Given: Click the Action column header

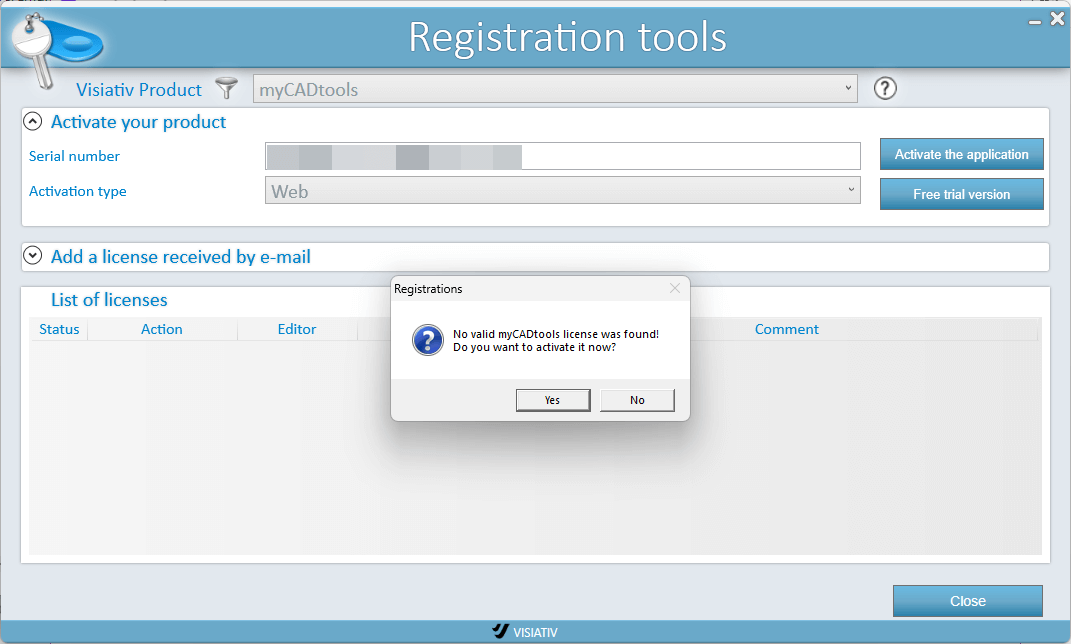Looking at the screenshot, I should (162, 329).
